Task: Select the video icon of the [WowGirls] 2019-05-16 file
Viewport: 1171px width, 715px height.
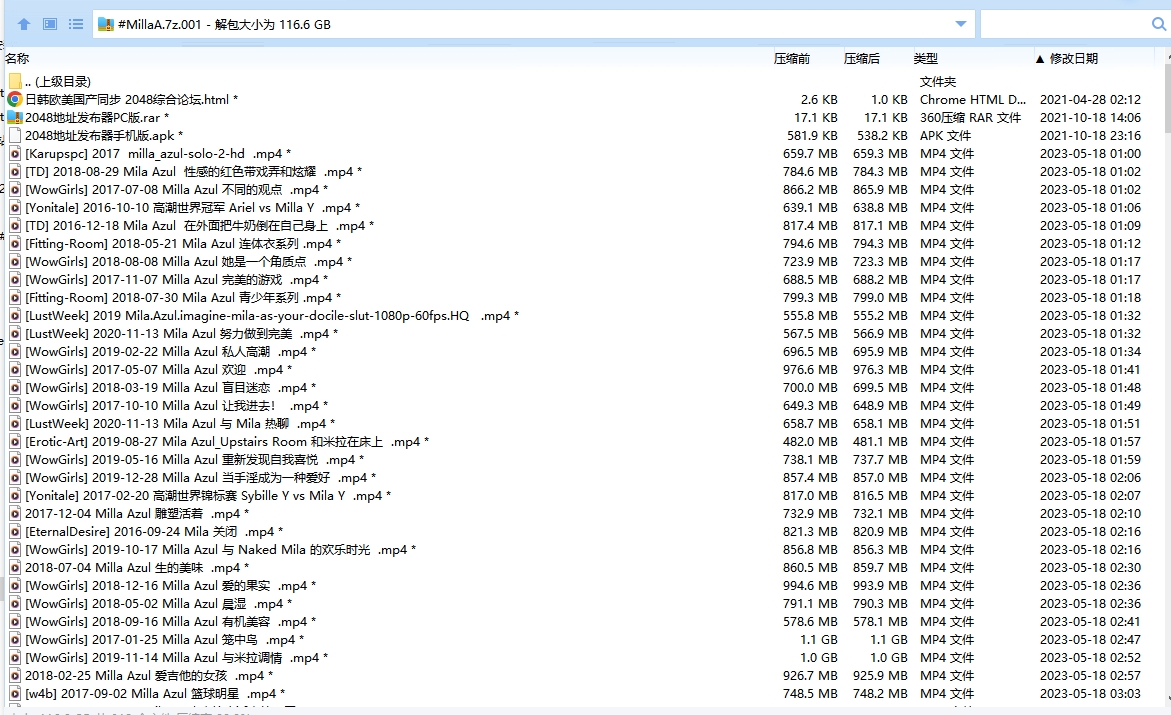Action: pyautogui.click(x=15, y=459)
